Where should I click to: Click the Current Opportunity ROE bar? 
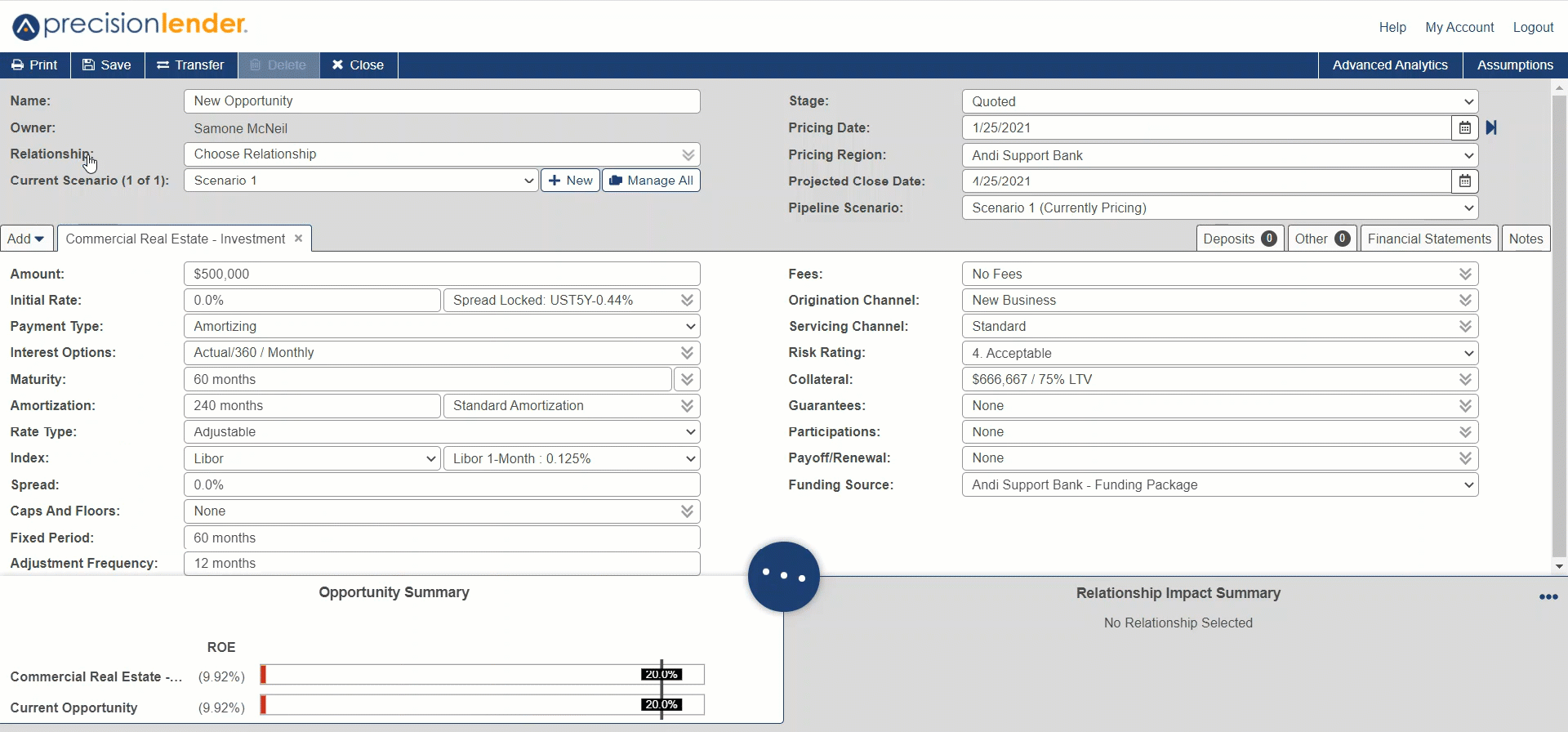482,705
